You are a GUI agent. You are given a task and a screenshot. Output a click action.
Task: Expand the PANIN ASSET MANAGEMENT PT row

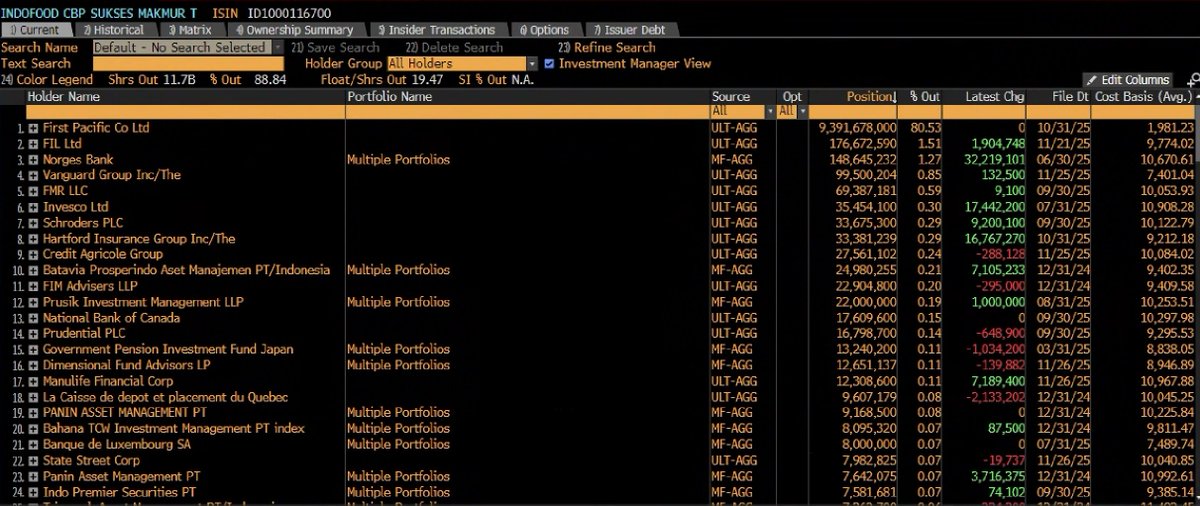point(33,412)
